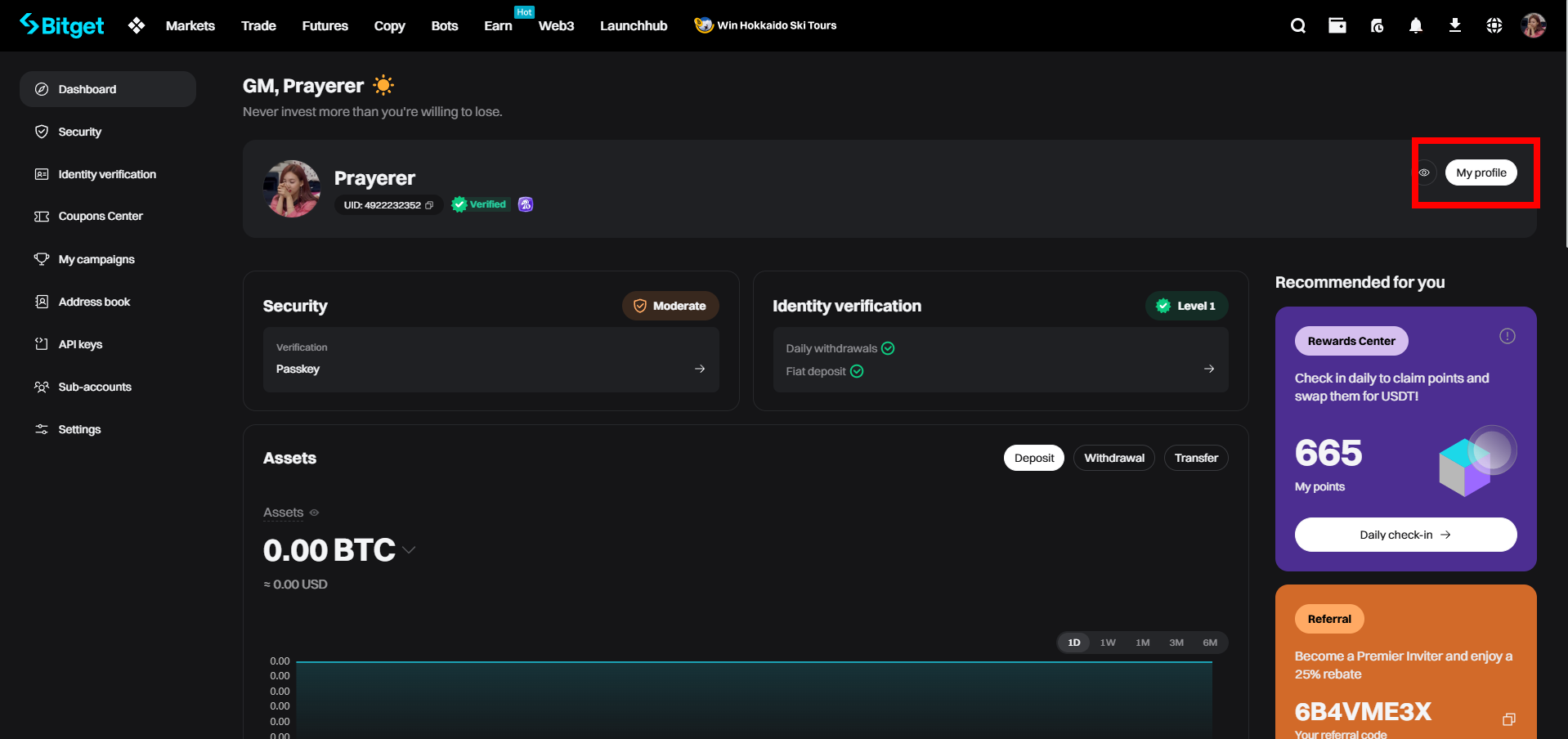This screenshot has width=1568, height=739.
Task: Select the 1W chart range
Action: point(1108,643)
